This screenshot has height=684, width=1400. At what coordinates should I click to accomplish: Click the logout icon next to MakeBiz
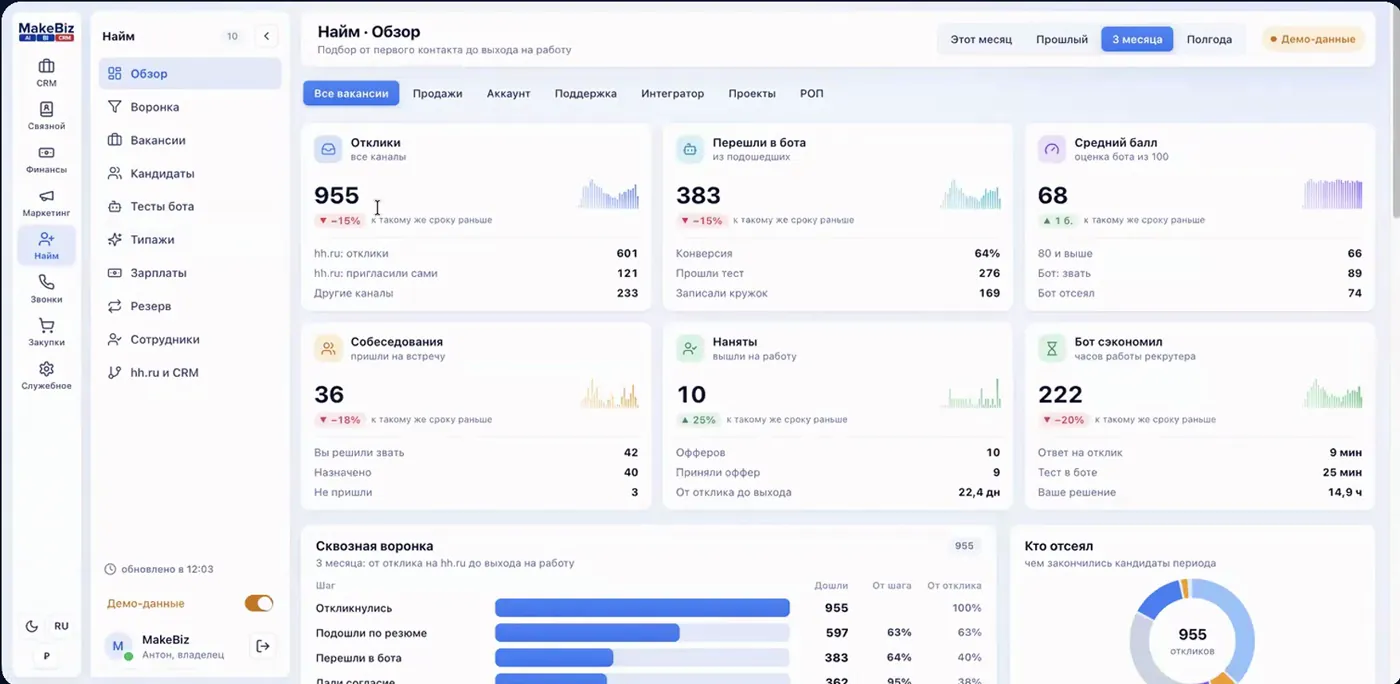263,646
